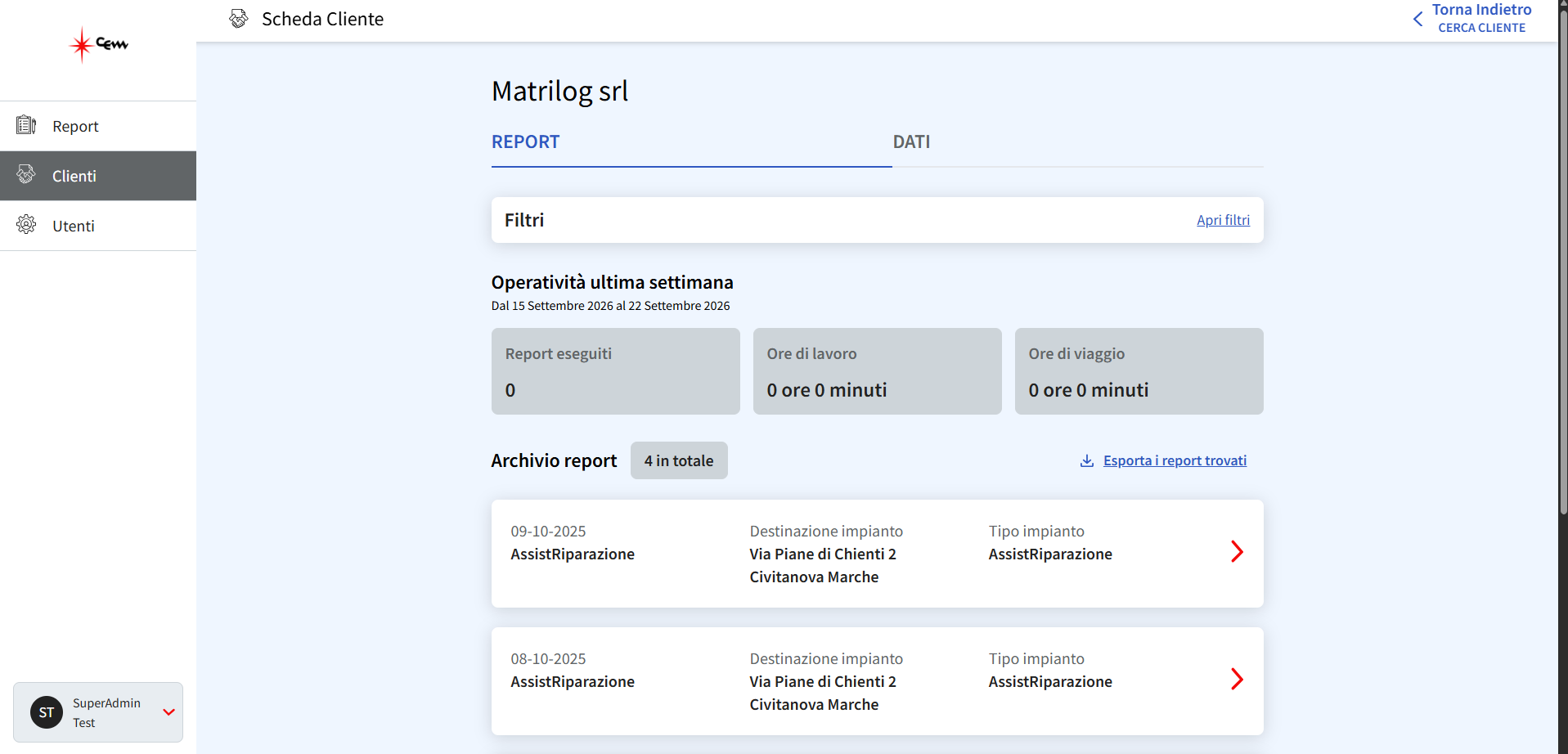The width and height of the screenshot is (1568, 754).
Task: Click the 4 in totale badge
Action: [679, 460]
